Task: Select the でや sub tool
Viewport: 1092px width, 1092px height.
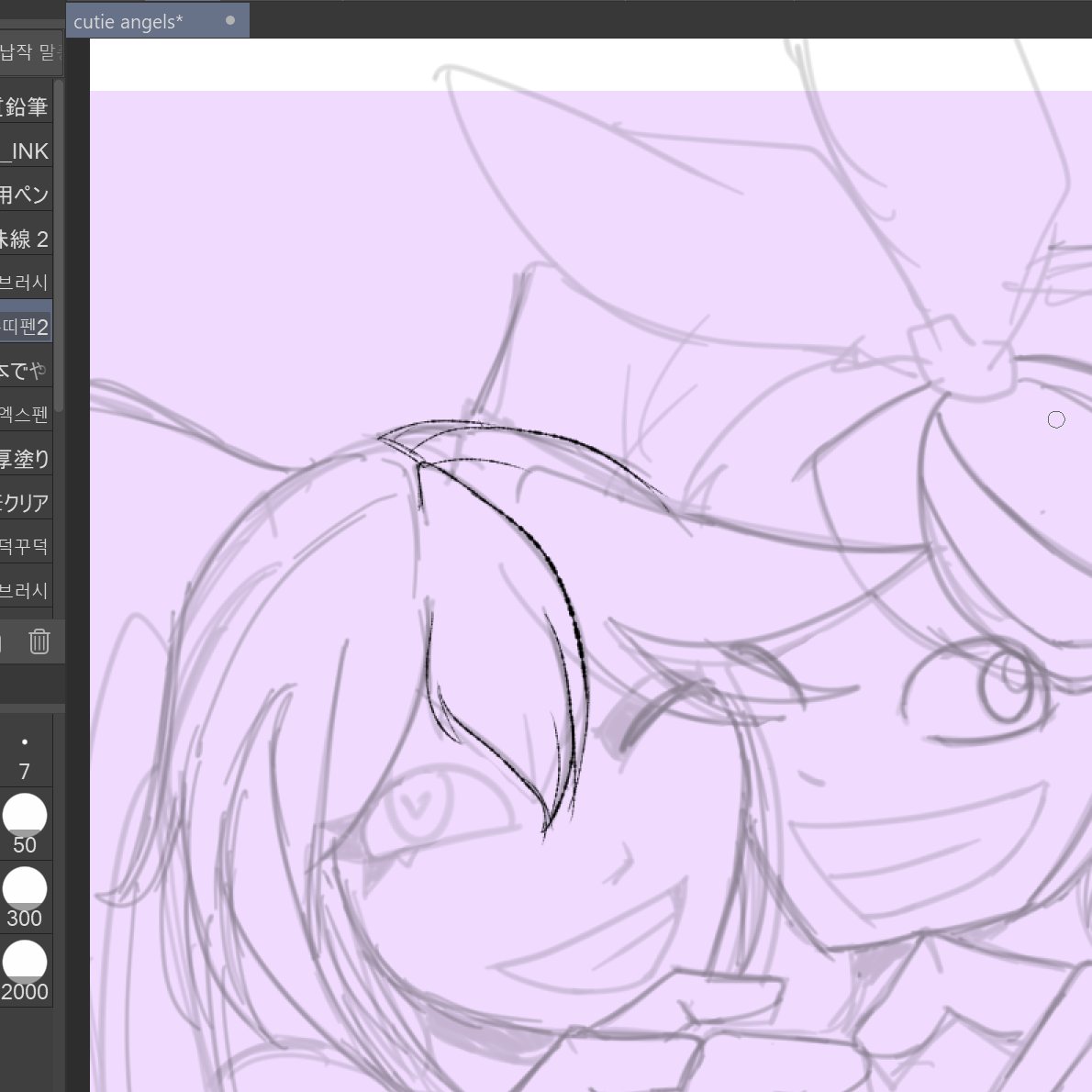Action: pyautogui.click(x=26, y=370)
